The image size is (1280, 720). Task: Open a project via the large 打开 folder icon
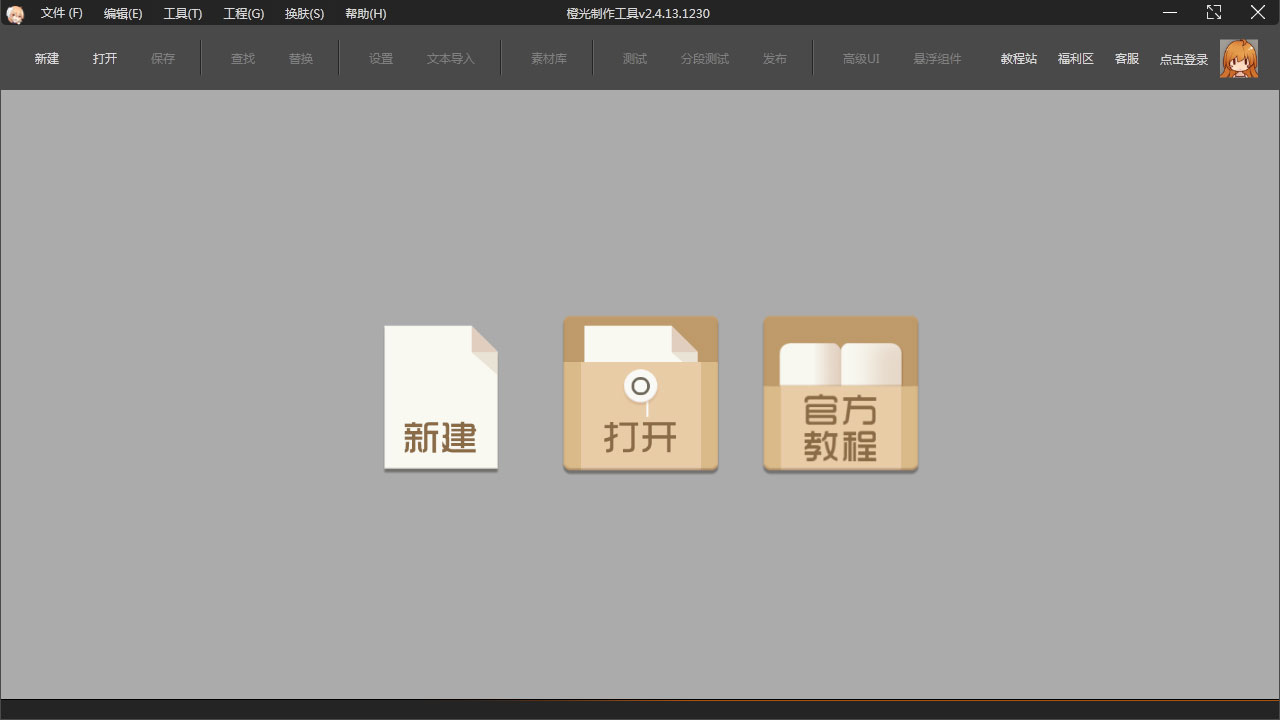[x=640, y=394]
